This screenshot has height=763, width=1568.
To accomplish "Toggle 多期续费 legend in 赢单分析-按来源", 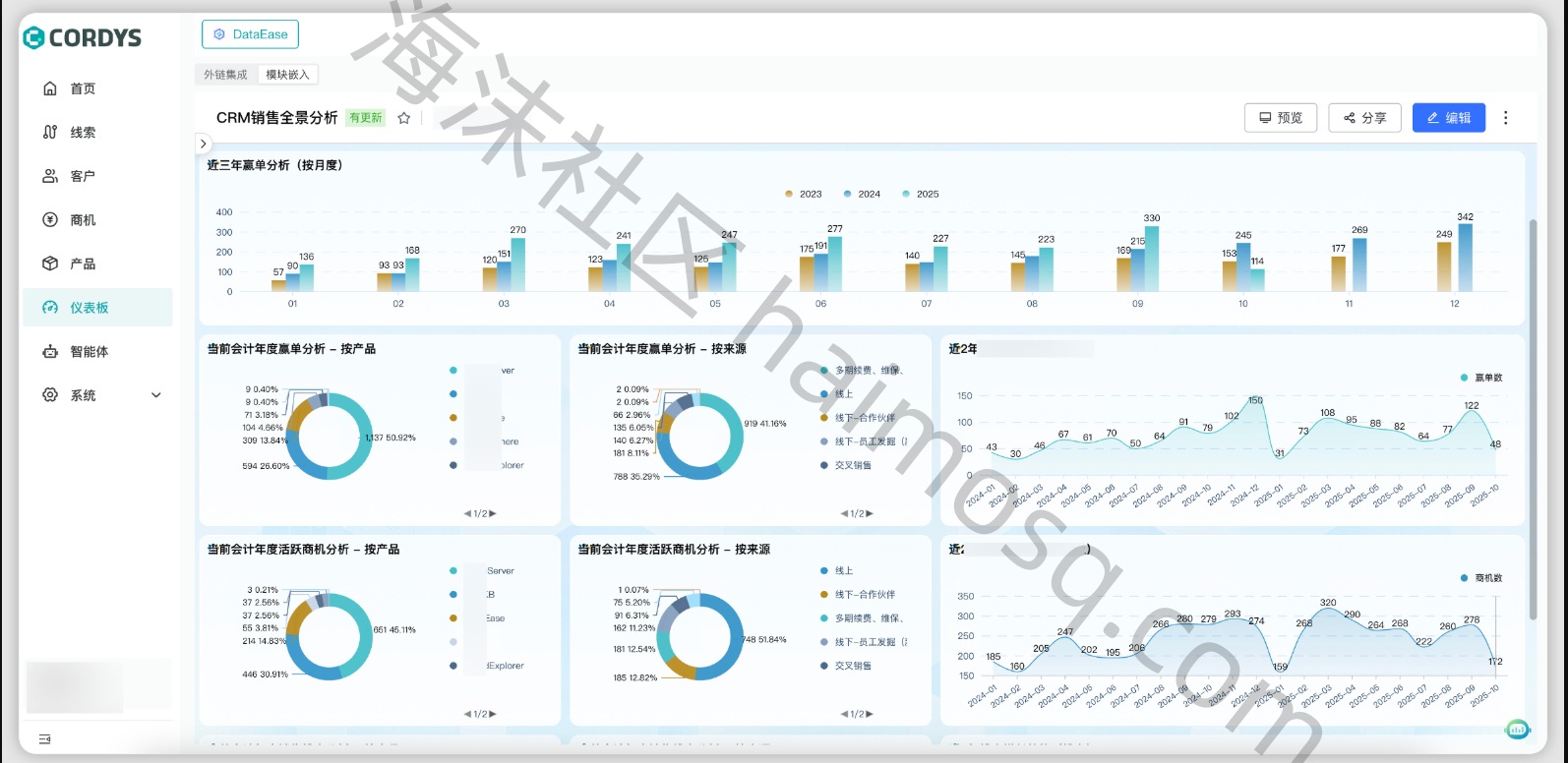I will tap(862, 371).
